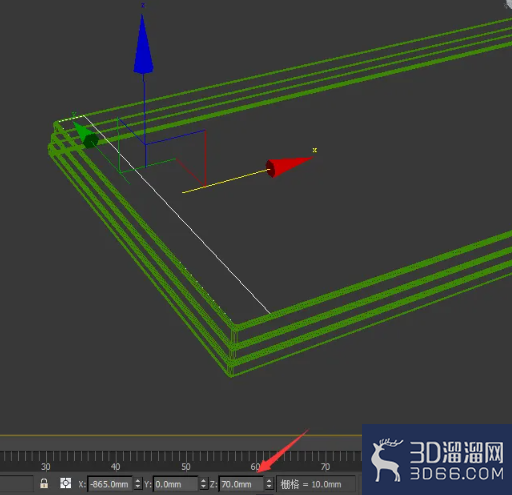The height and width of the screenshot is (495, 512).
Task: Click the Y coordinate spinner arrows
Action: (x=203, y=484)
